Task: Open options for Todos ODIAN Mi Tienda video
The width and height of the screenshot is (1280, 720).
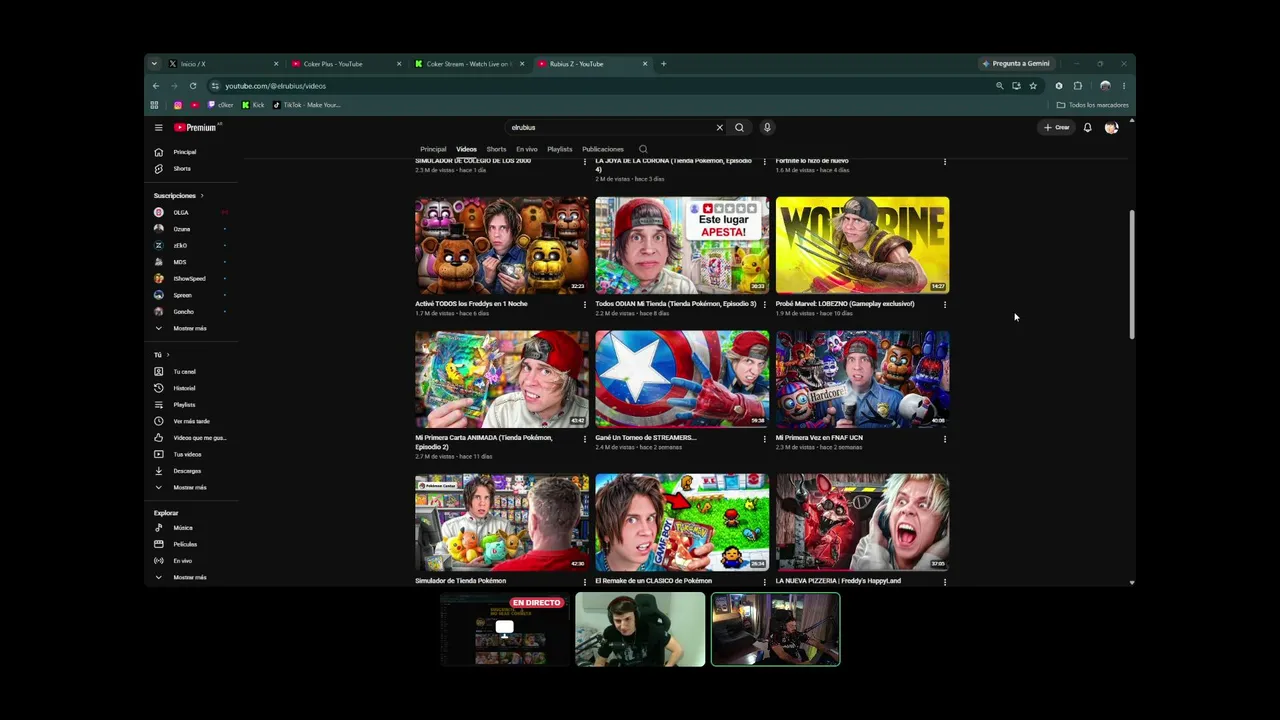Action: tap(765, 304)
